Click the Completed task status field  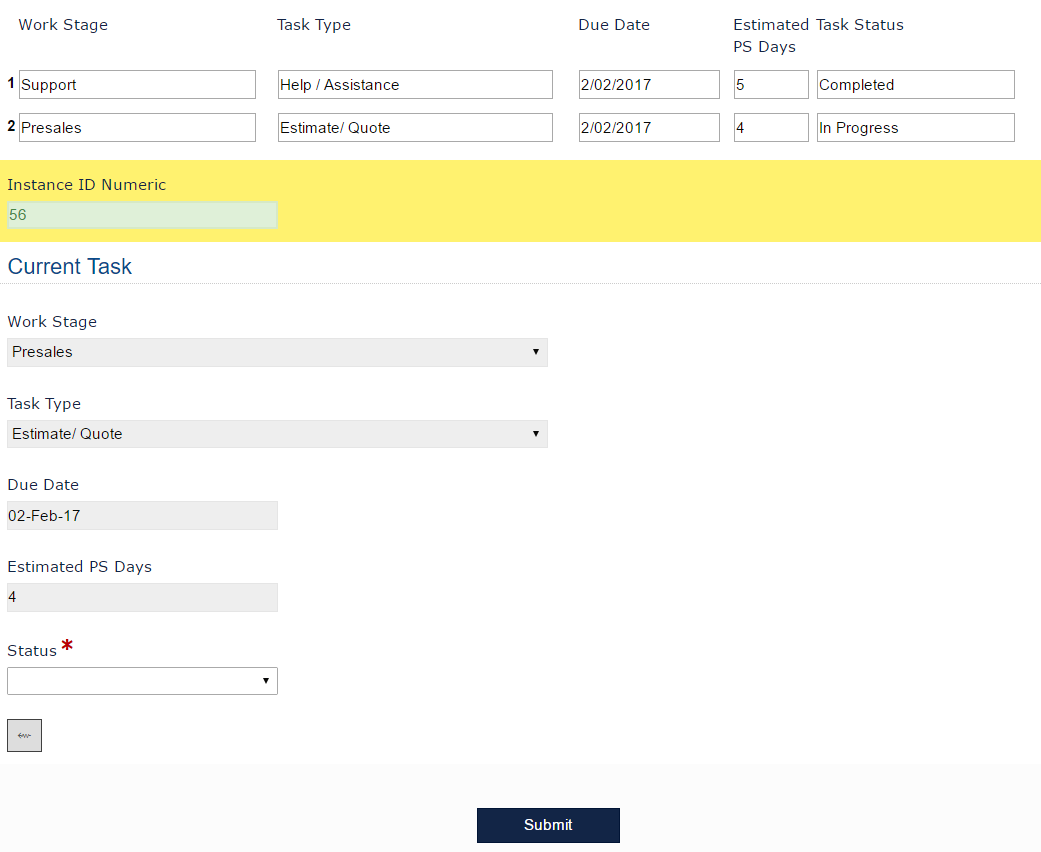point(916,84)
